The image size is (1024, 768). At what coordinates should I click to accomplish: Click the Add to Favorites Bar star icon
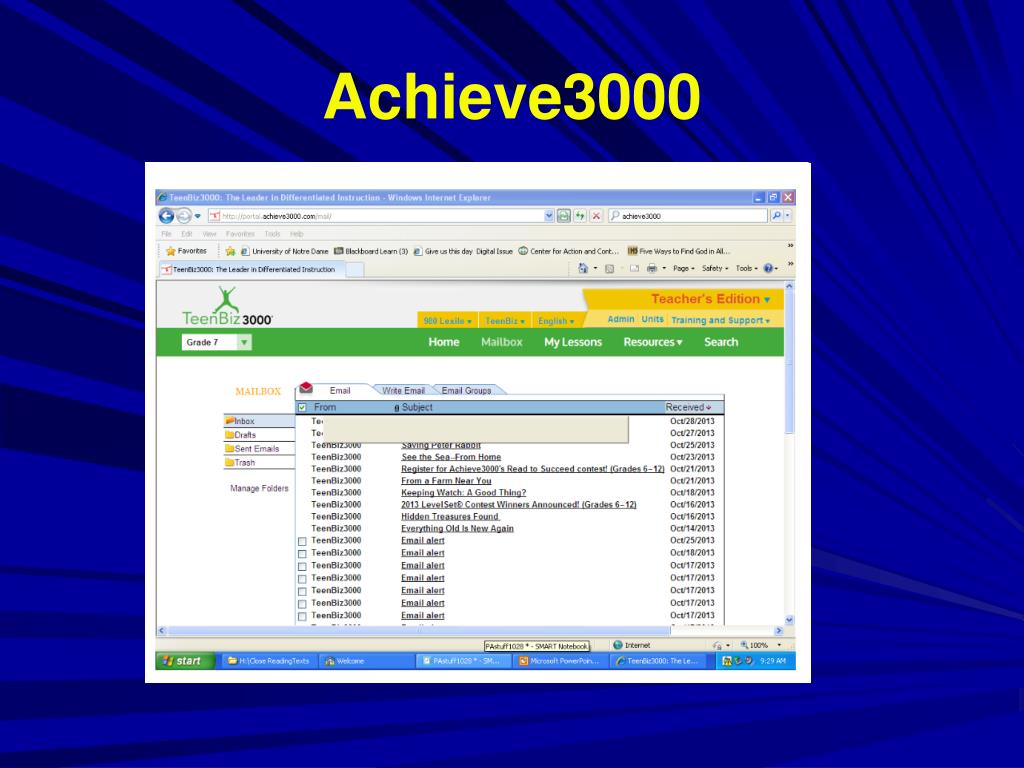(230, 251)
